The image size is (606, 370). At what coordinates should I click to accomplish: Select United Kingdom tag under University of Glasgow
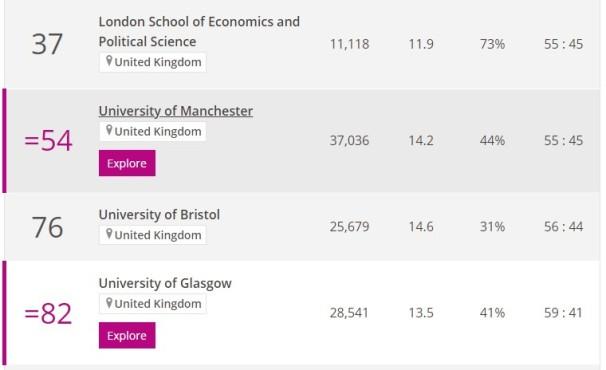click(x=153, y=304)
